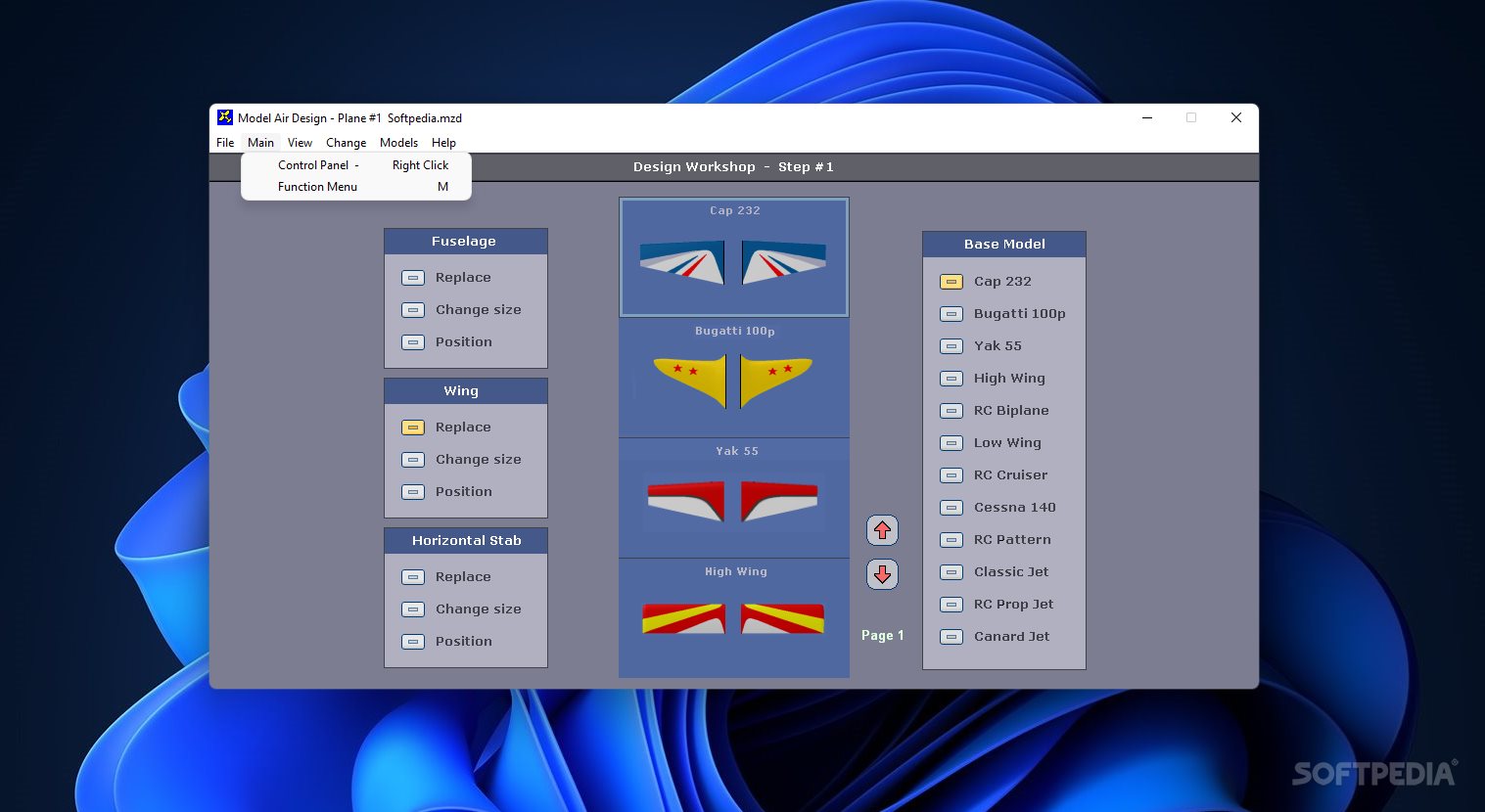Open the Change menu
Screen dimensions: 1485x812
(346, 143)
